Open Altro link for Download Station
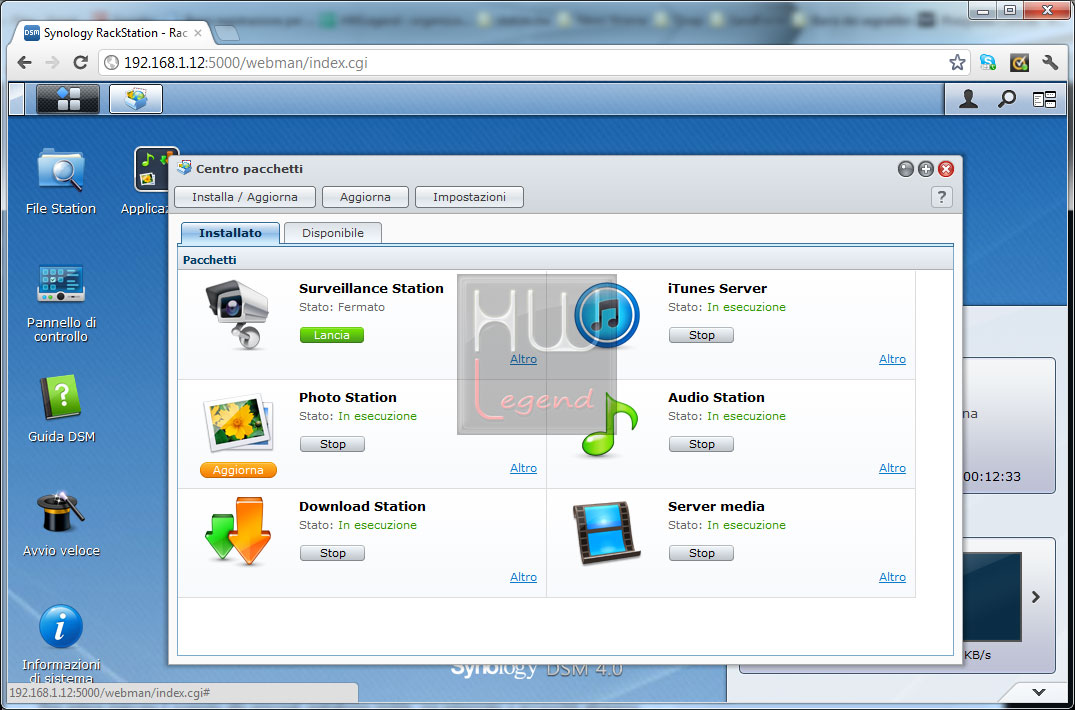This screenshot has height=710, width=1075. click(523, 577)
